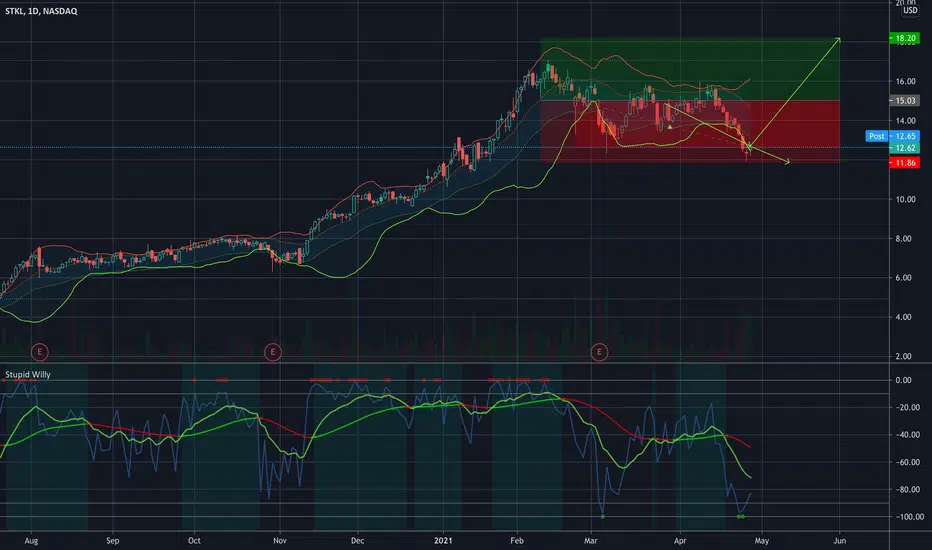Click the USD currency label
Image resolution: width=932 pixels, height=550 pixels.
(910, 11)
